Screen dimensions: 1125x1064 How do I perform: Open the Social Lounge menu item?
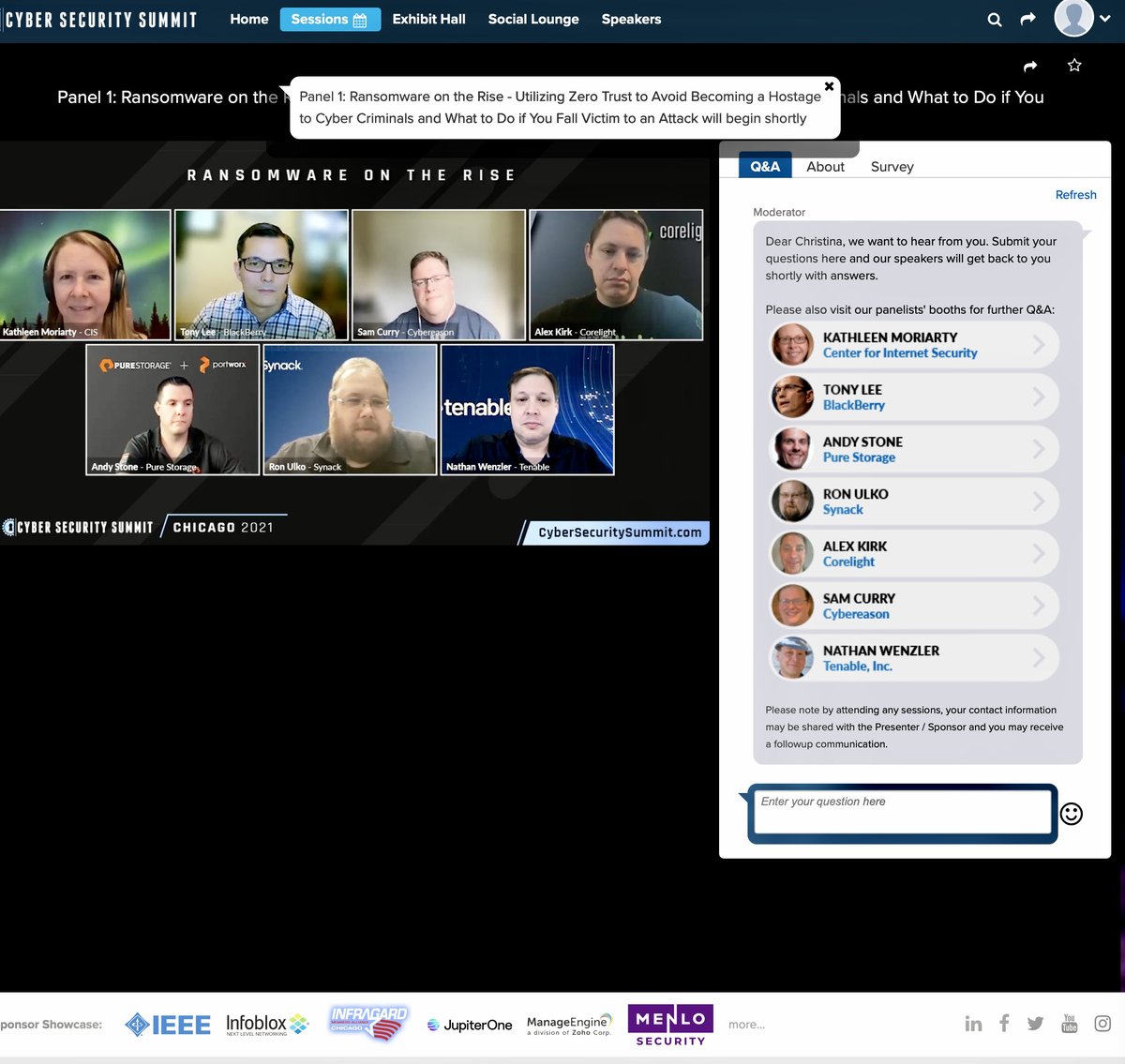pos(533,19)
